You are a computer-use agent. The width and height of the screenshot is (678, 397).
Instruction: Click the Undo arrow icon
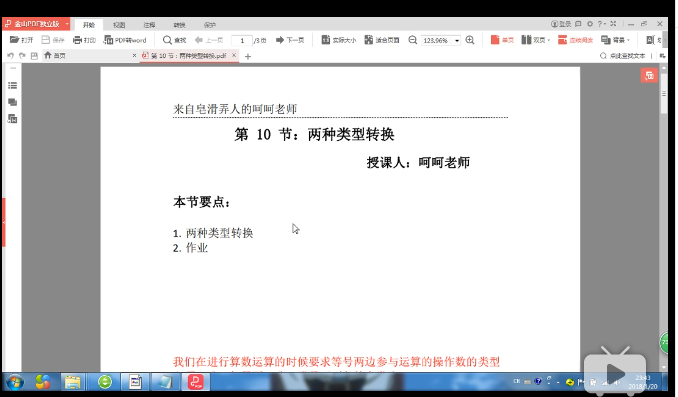point(10,55)
